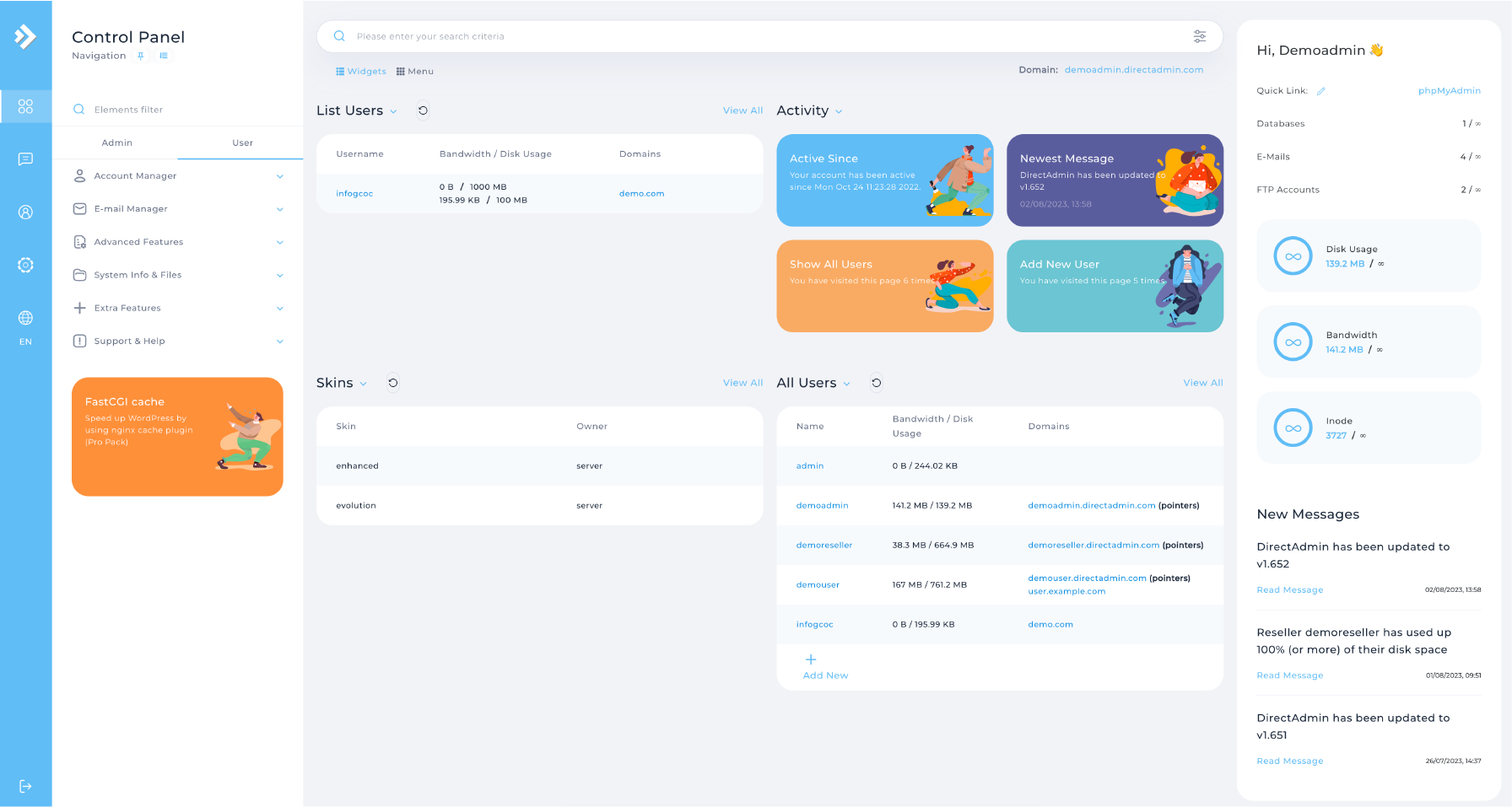The width and height of the screenshot is (1512, 807).
Task: Click the plus icon to Add New user
Action: coord(811,659)
